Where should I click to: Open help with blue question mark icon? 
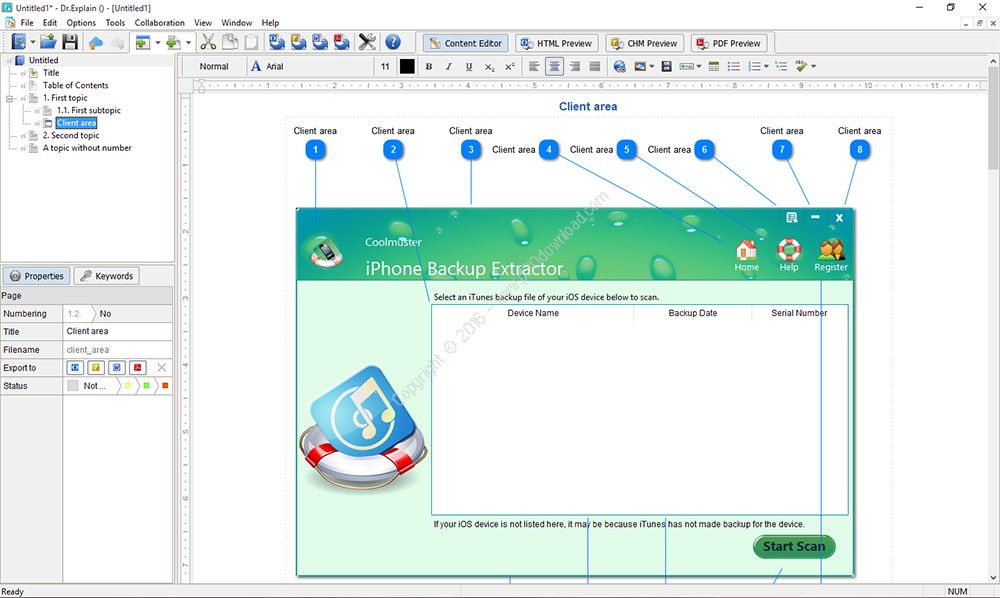[393, 42]
